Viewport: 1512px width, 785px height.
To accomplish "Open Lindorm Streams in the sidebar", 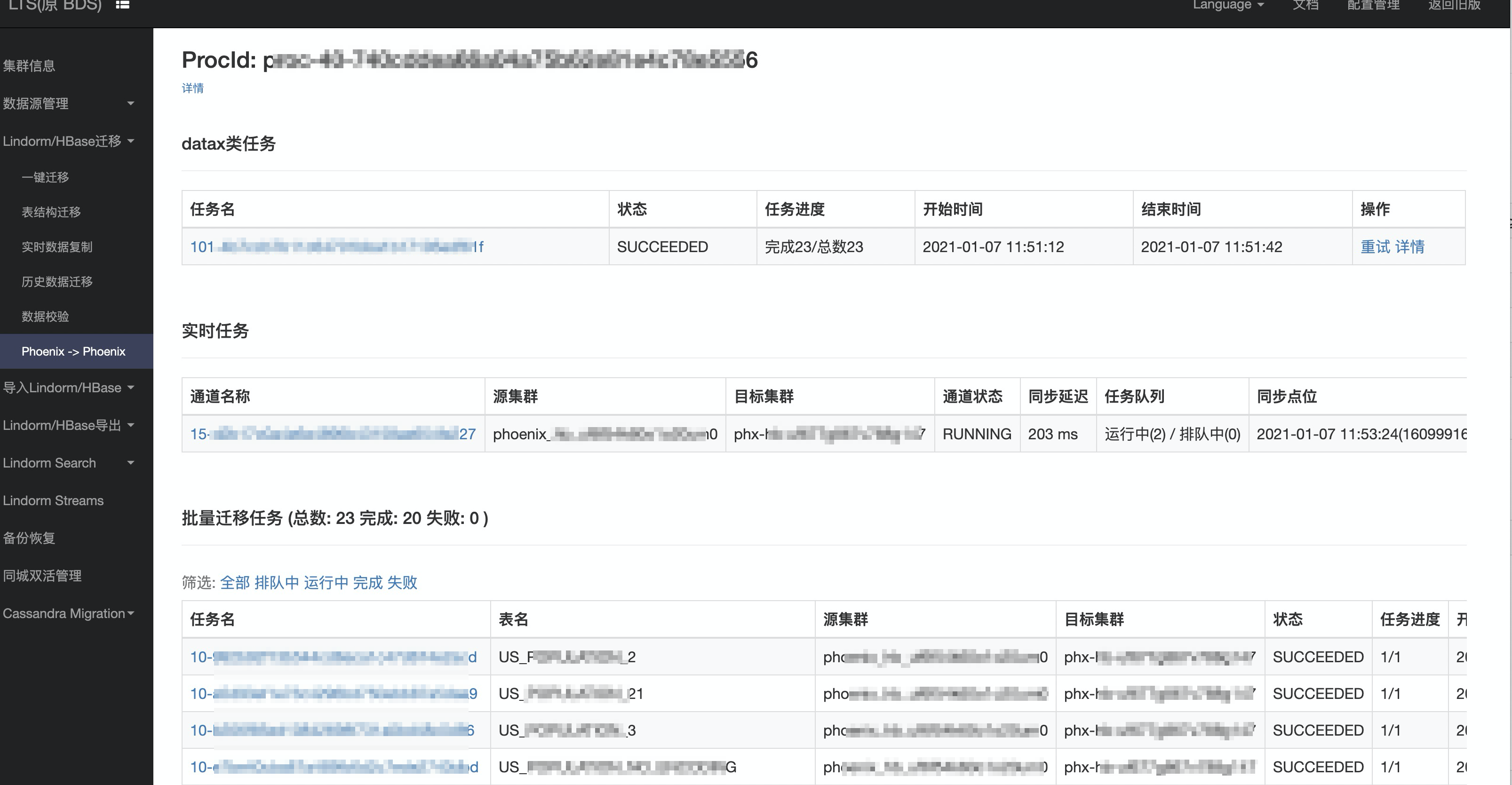I will pyautogui.click(x=53, y=500).
